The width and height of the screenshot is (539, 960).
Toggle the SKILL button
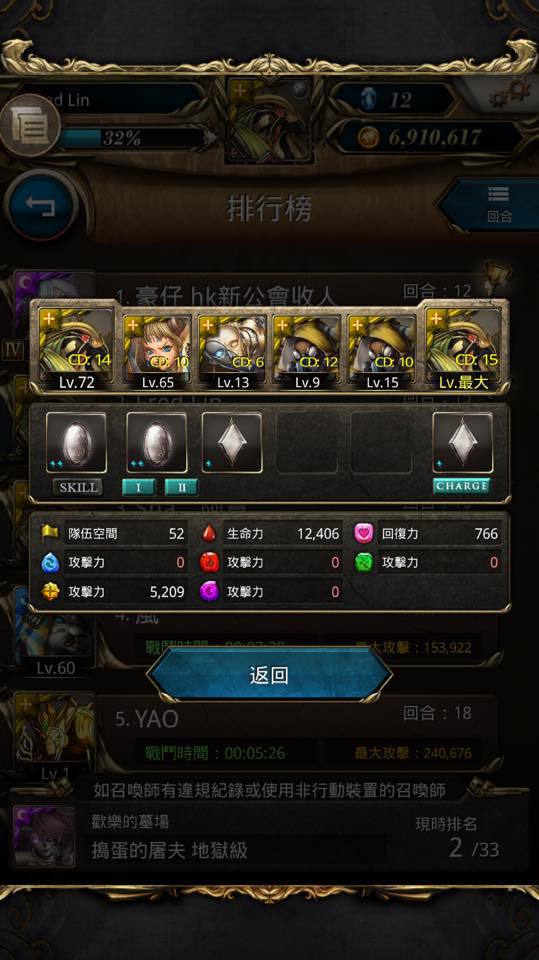pyautogui.click(x=78, y=487)
